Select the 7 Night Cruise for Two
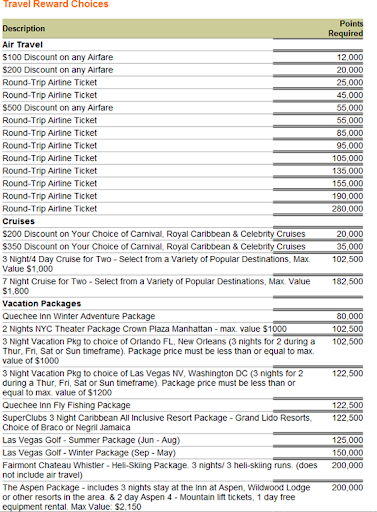The image size is (377, 512). 156,286
